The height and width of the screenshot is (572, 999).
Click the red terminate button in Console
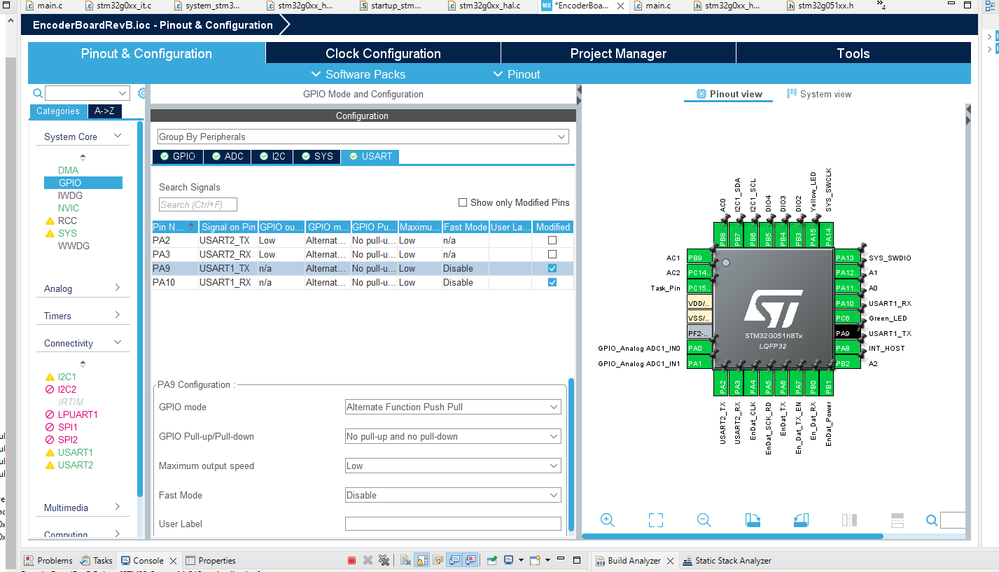[x=352, y=561]
